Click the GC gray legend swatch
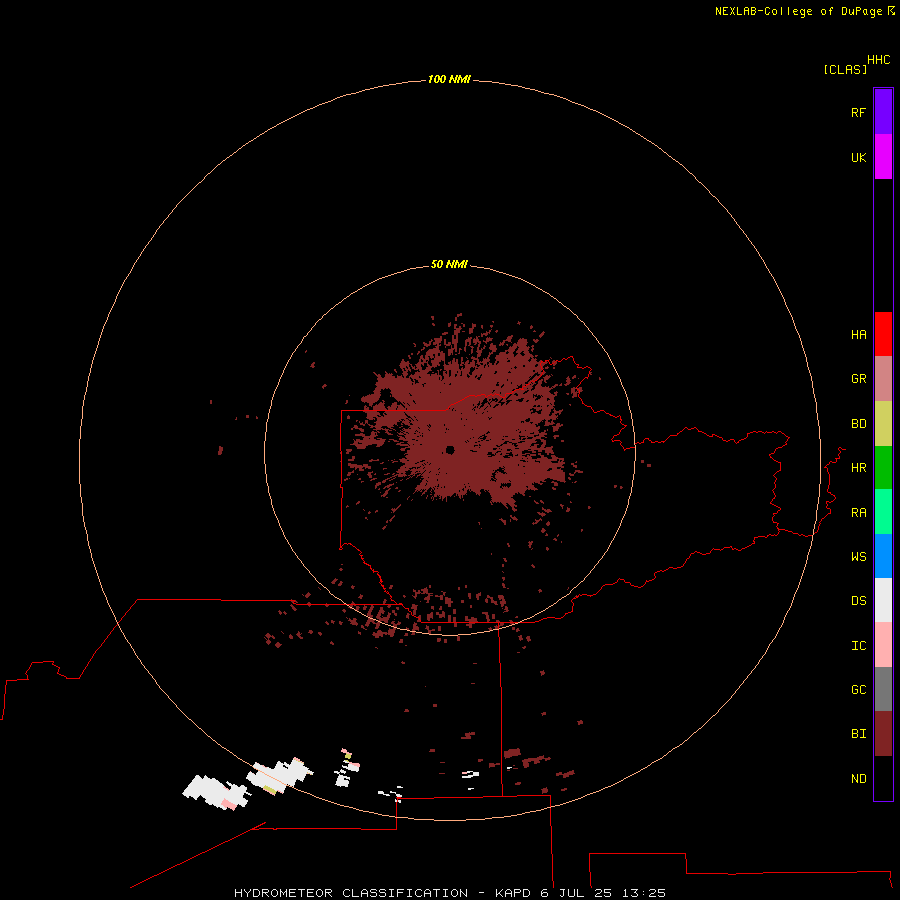The height and width of the screenshot is (900, 900). (883, 689)
